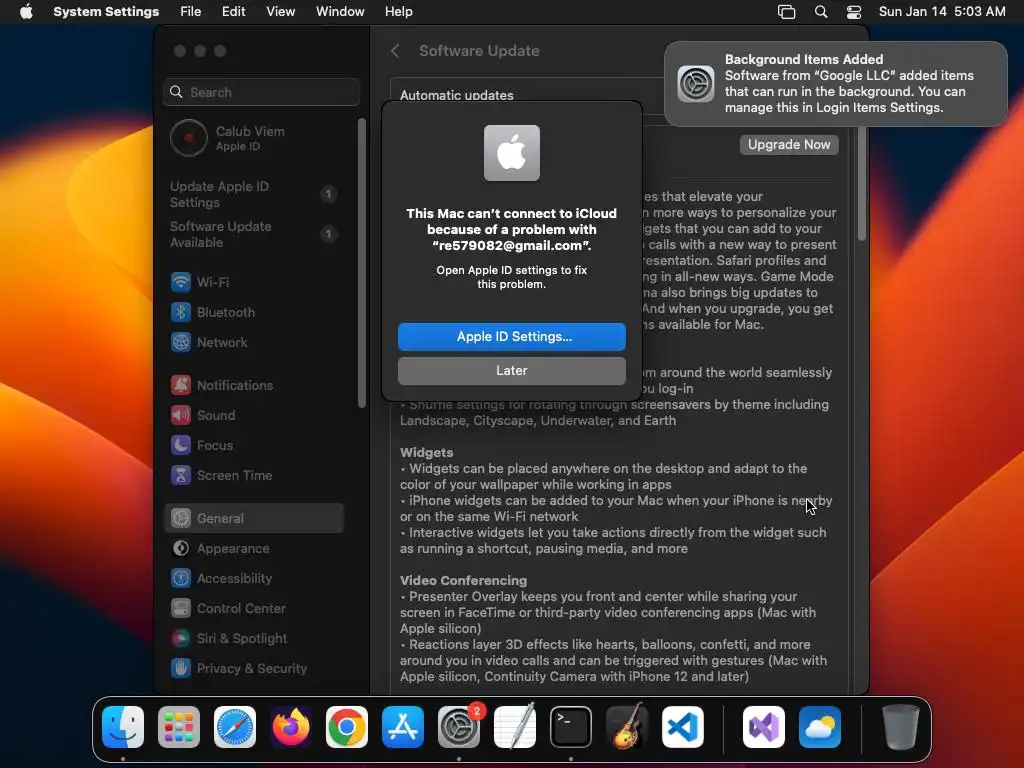Click the General gear icon
Screen dimensions: 1024x768
pos(181,519)
